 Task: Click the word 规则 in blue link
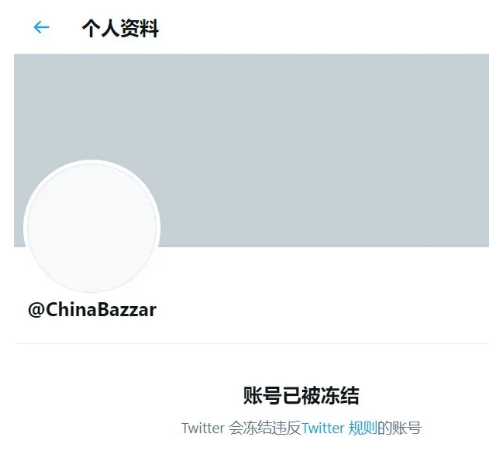coord(363,428)
